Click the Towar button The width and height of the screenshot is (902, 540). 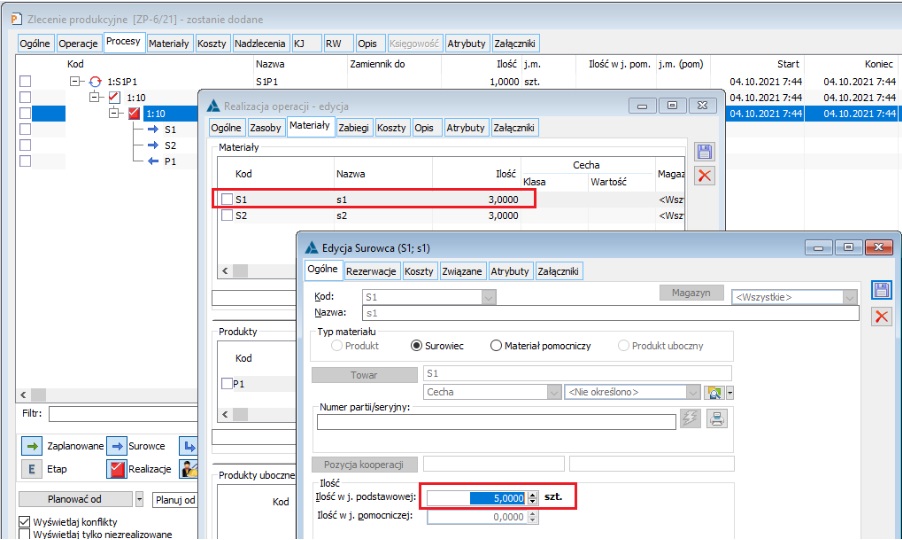click(x=364, y=374)
